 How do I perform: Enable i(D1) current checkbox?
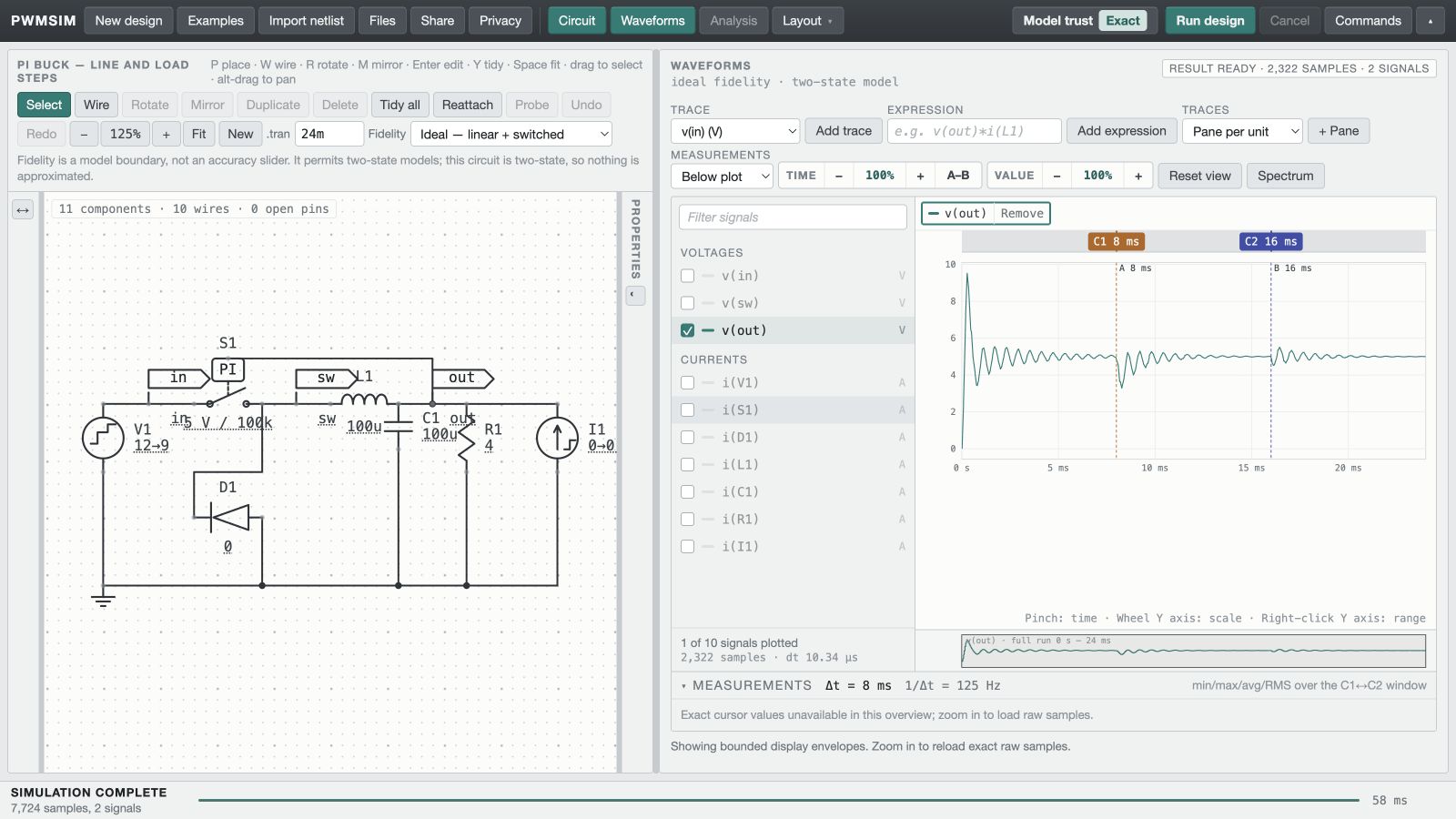[x=687, y=438]
